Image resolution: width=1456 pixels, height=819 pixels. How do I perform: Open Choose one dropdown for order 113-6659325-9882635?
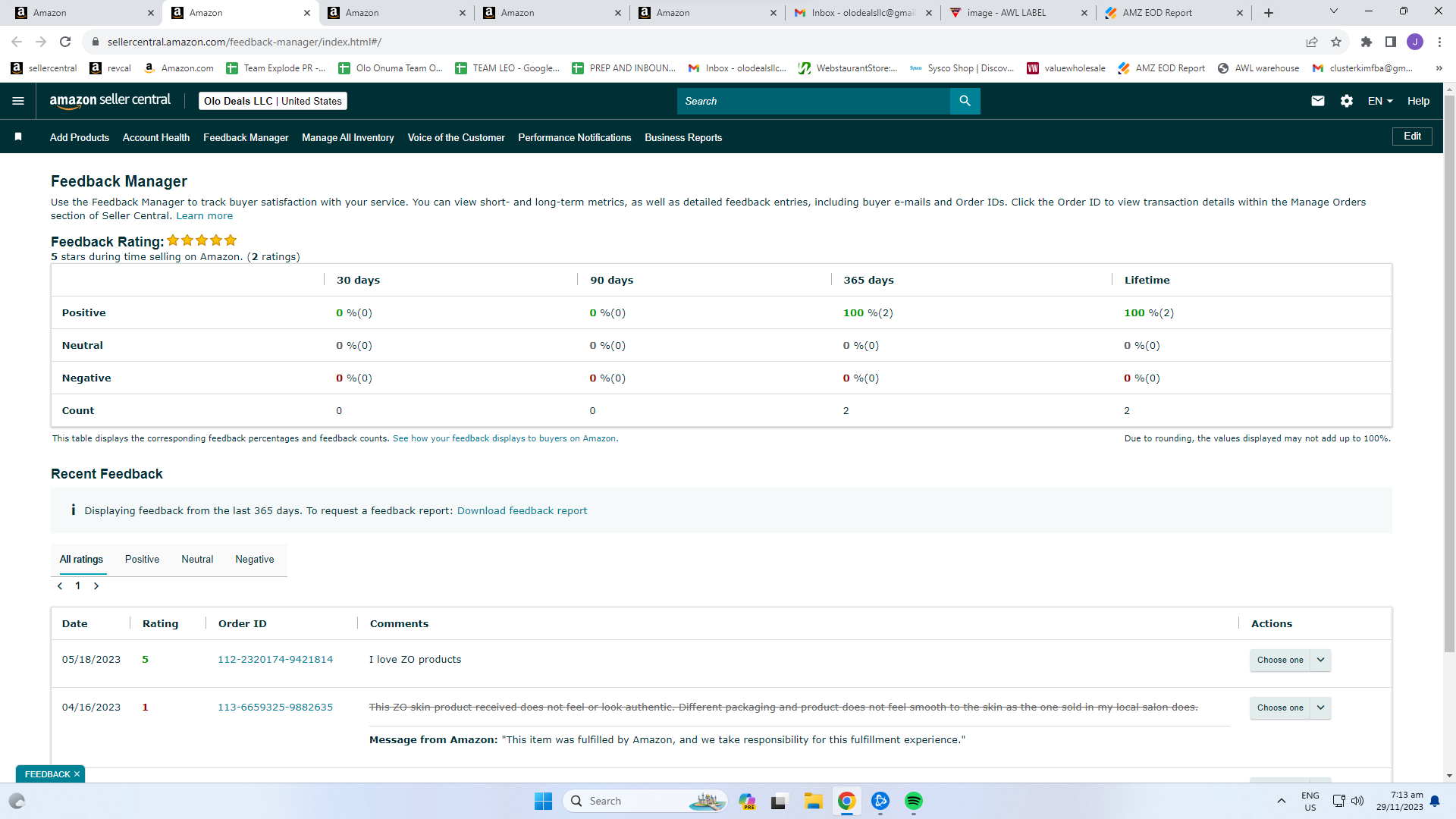tap(1291, 708)
